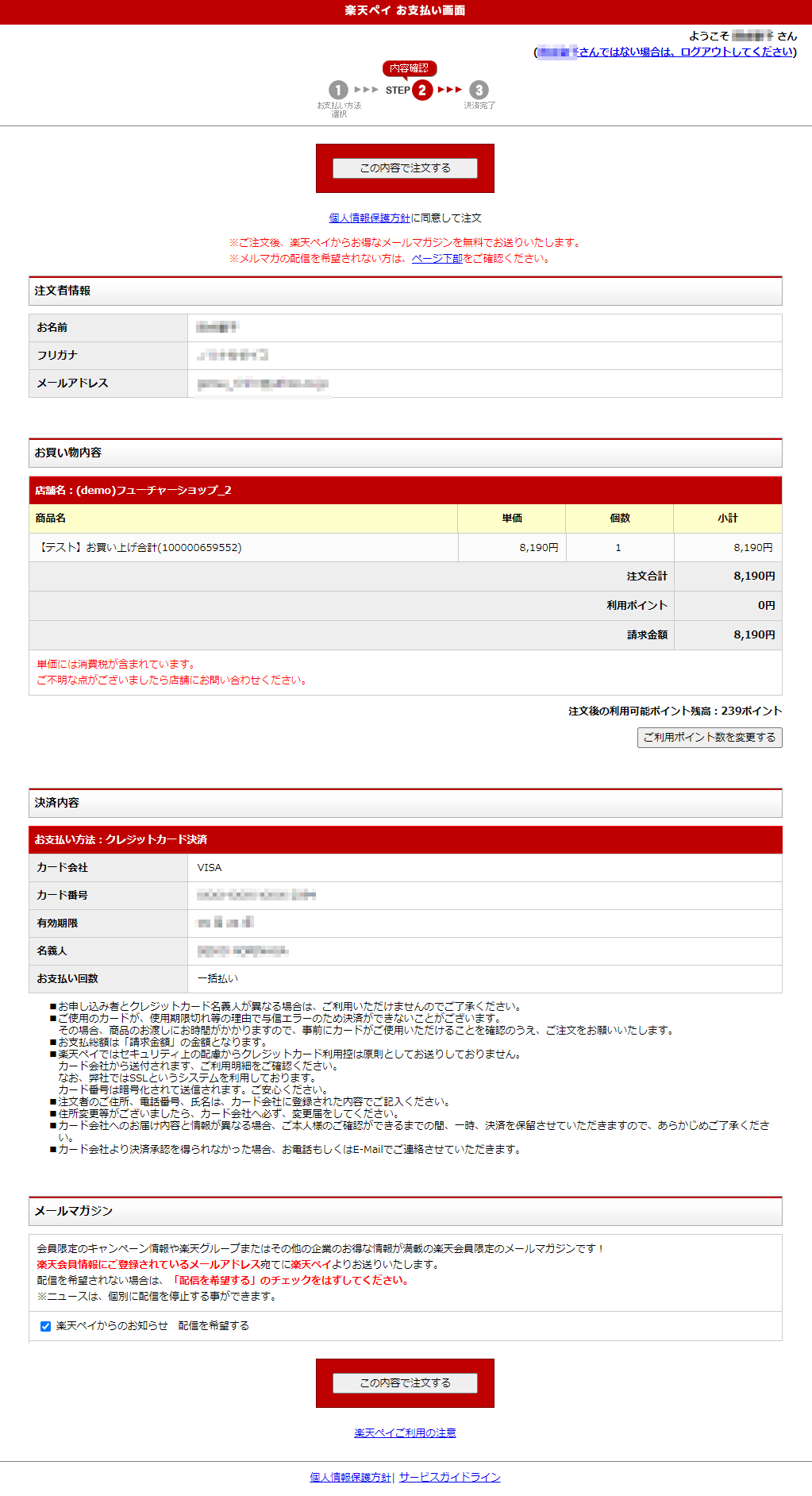
Task: Click the 【テスト】お買い上げ合計(100000659552) item name
Action: 139,547
